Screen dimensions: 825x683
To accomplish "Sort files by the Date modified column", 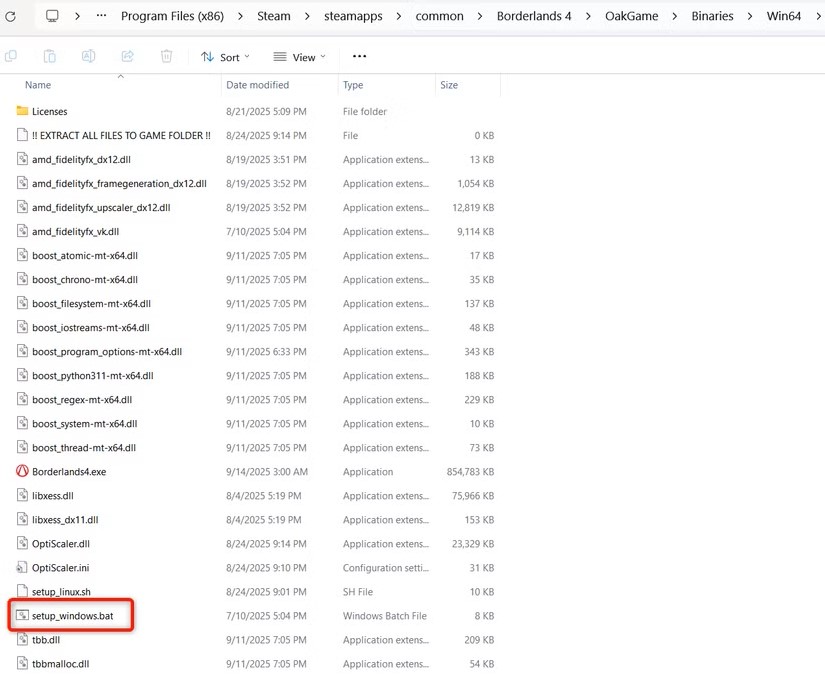I will 257,85.
